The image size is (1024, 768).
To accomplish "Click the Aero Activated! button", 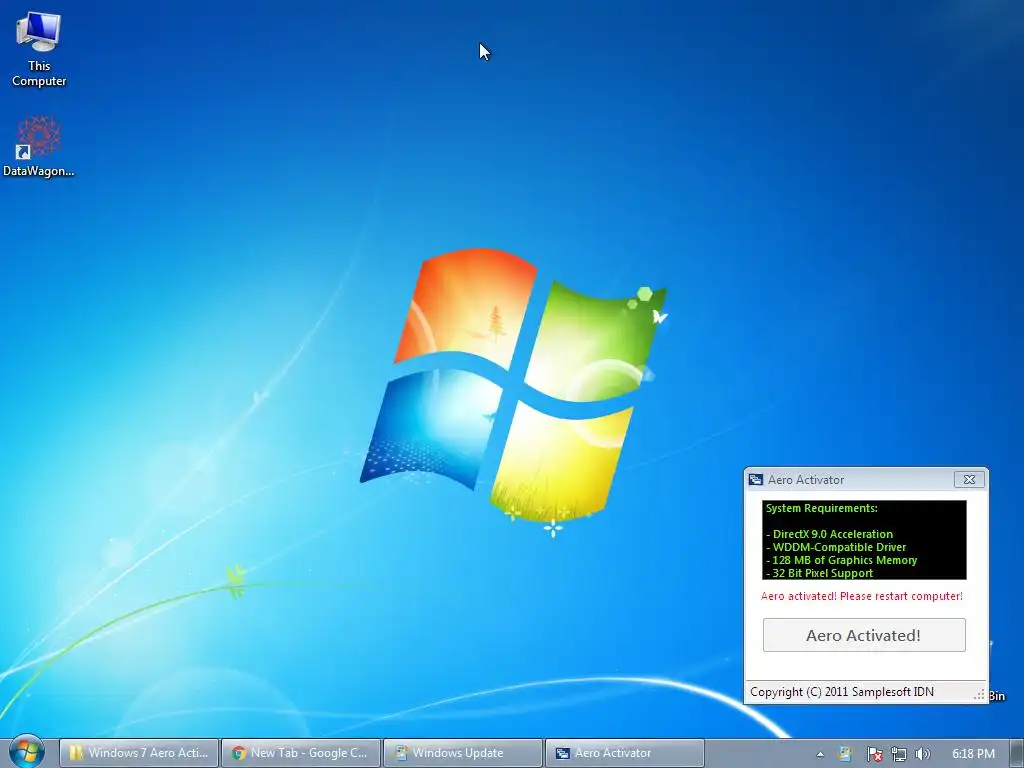I will pyautogui.click(x=864, y=635).
